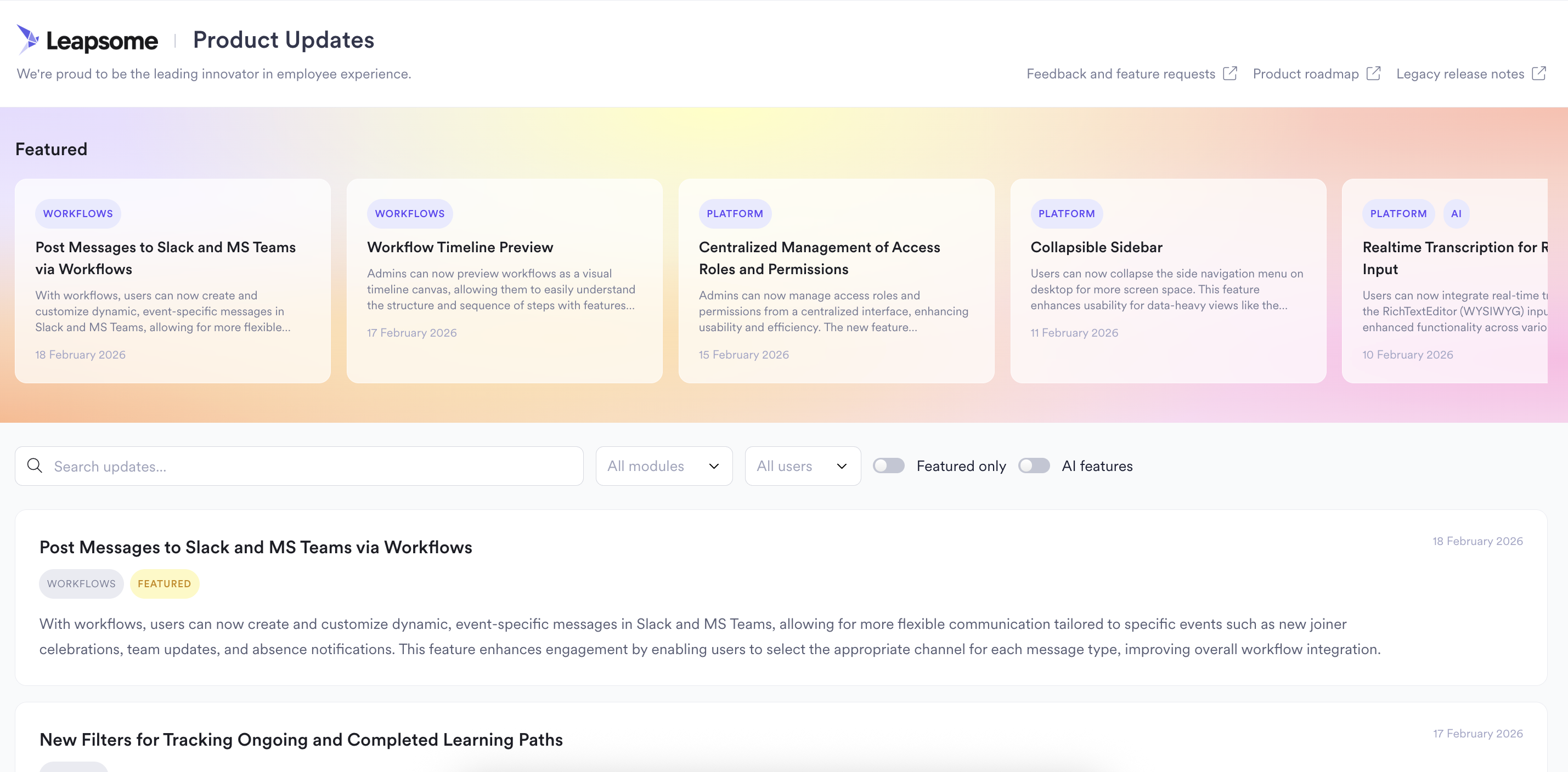Click the Leapsome bird logo icon
Viewport: 1568px width, 772px height.
(x=28, y=39)
